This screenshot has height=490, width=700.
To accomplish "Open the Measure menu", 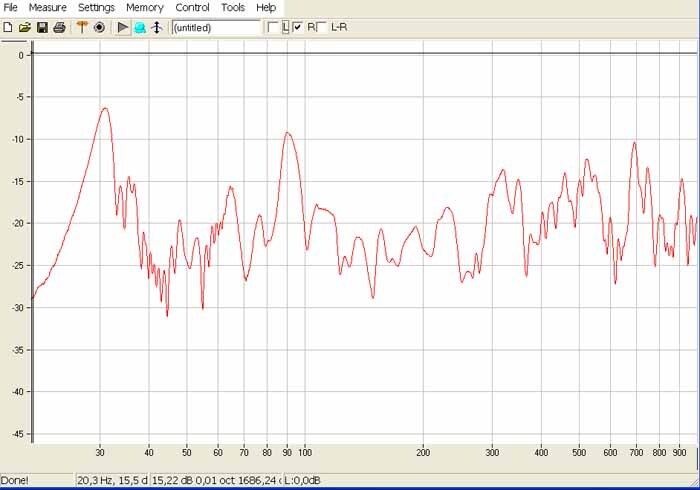I will [x=47, y=7].
